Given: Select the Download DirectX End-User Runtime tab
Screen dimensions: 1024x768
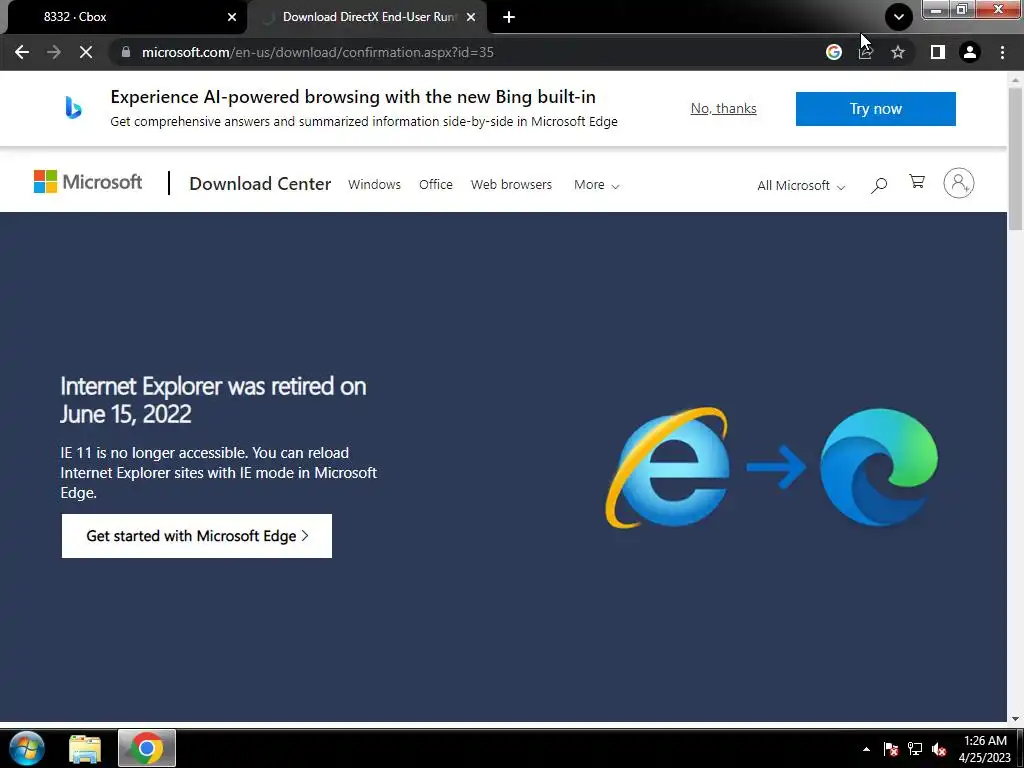Looking at the screenshot, I should 368,17.
